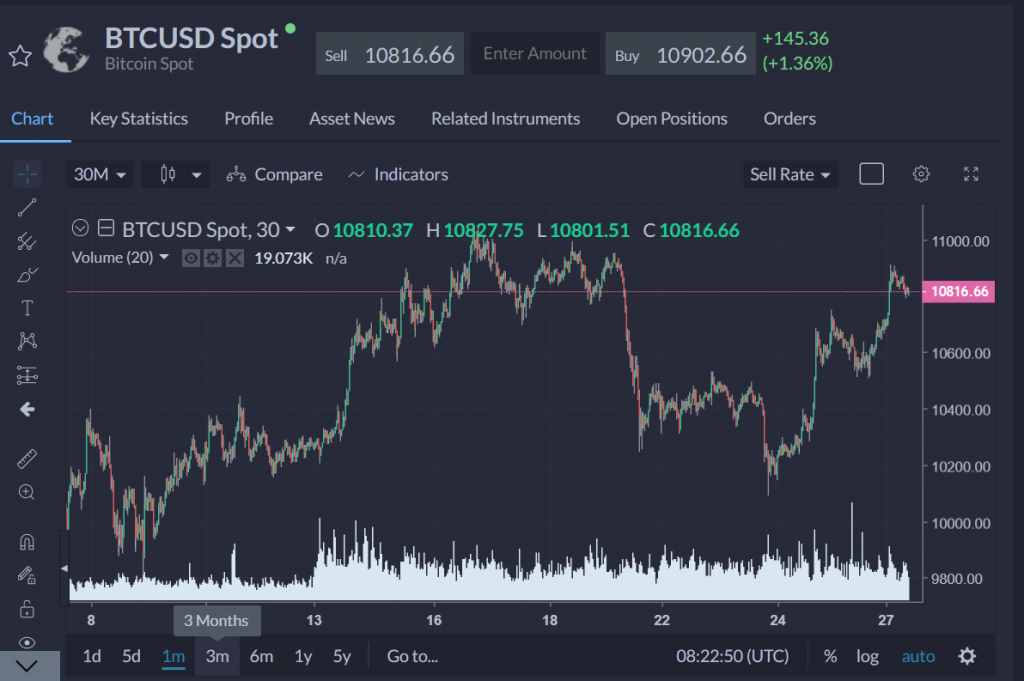The width and height of the screenshot is (1024, 681).
Task: Collapse the legend with circled chevron
Action: click(80, 228)
